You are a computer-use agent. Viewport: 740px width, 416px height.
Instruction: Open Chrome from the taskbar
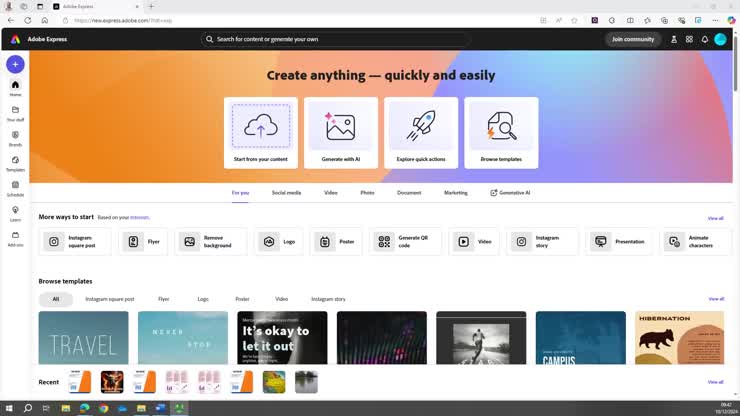(103, 408)
